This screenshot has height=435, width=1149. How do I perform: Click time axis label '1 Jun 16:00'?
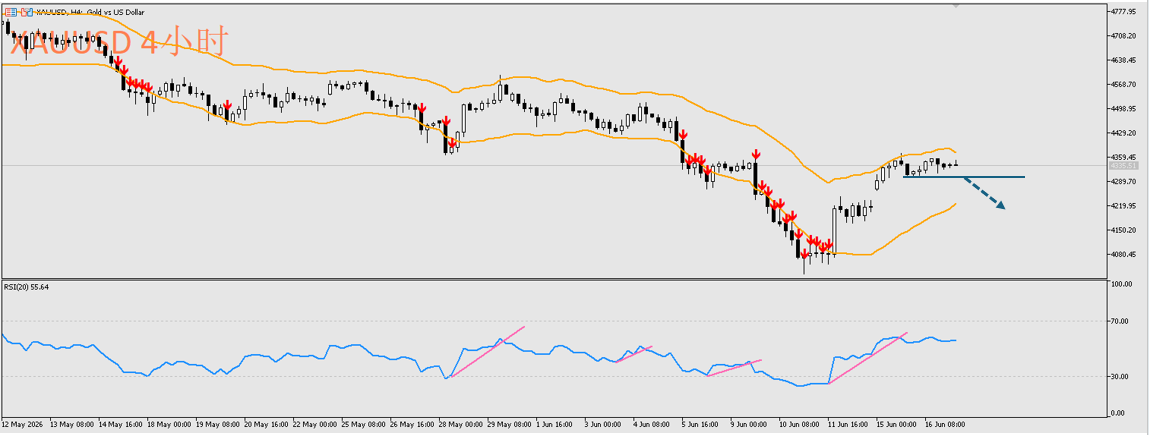coord(555,425)
